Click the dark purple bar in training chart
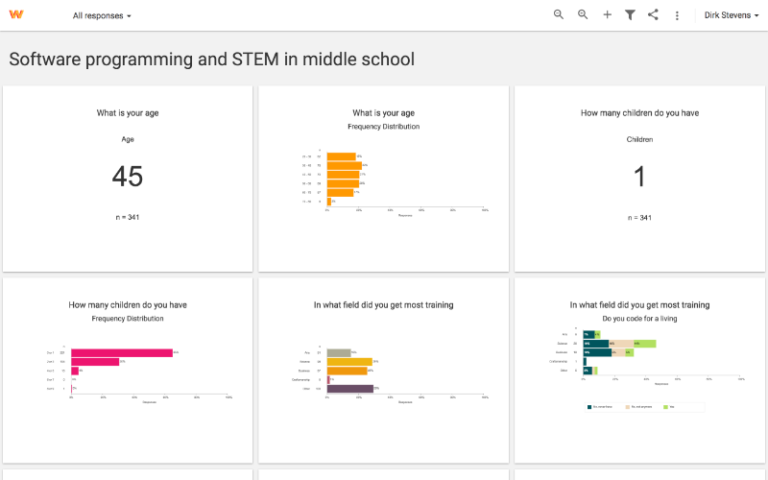 [x=350, y=388]
